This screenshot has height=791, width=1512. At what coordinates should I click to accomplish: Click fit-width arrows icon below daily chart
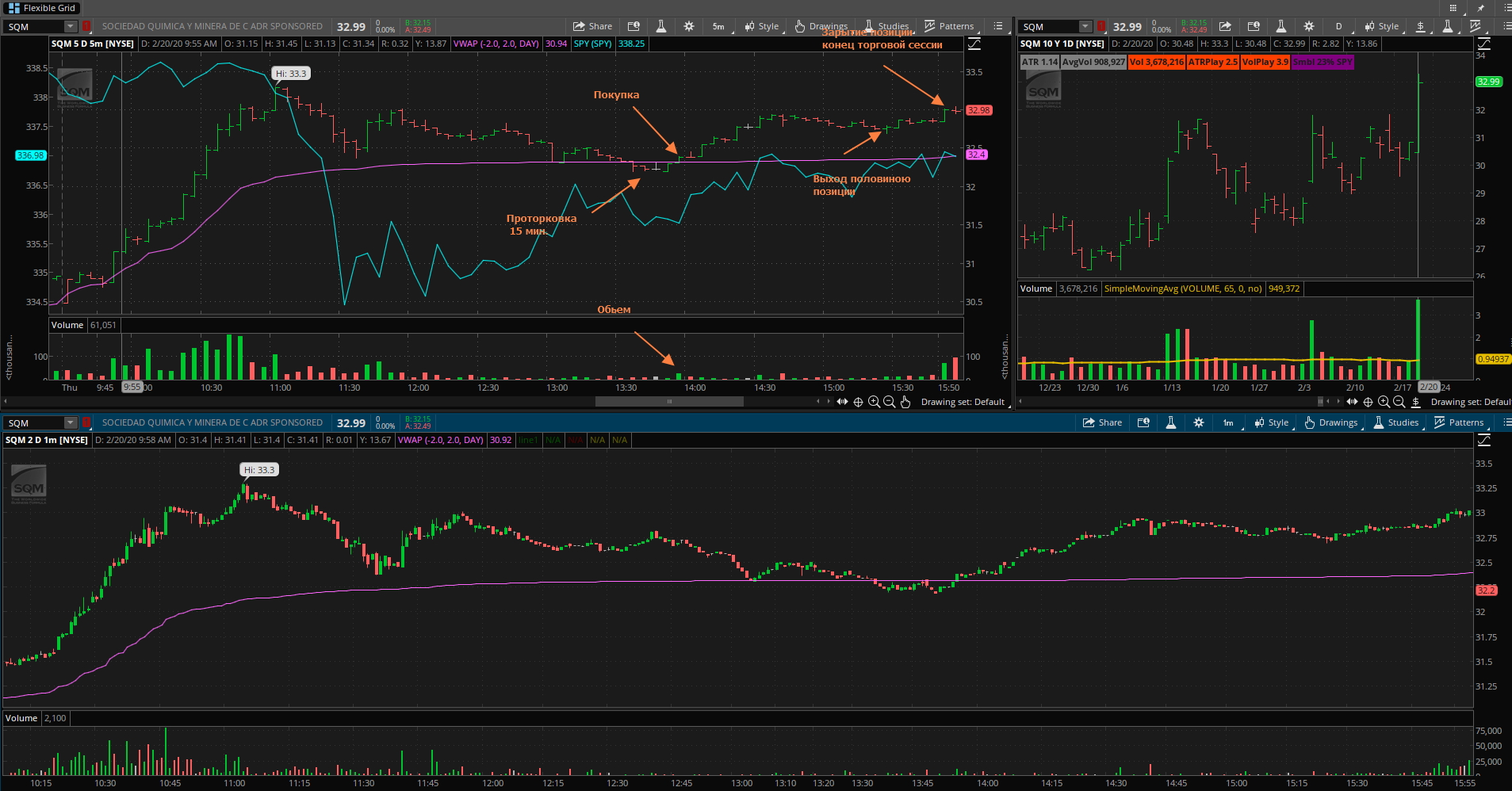[x=1352, y=402]
